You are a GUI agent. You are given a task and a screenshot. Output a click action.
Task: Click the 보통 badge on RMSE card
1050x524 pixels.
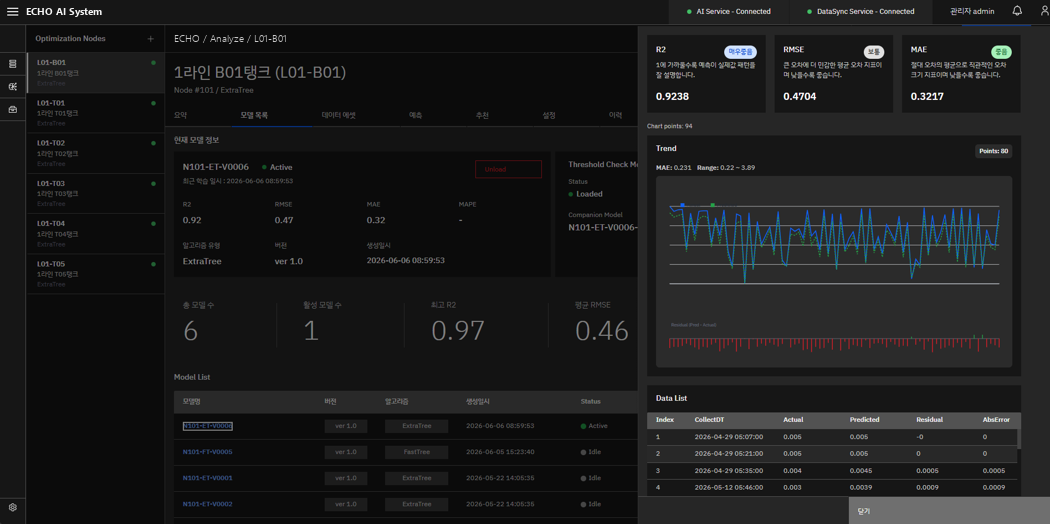point(874,52)
